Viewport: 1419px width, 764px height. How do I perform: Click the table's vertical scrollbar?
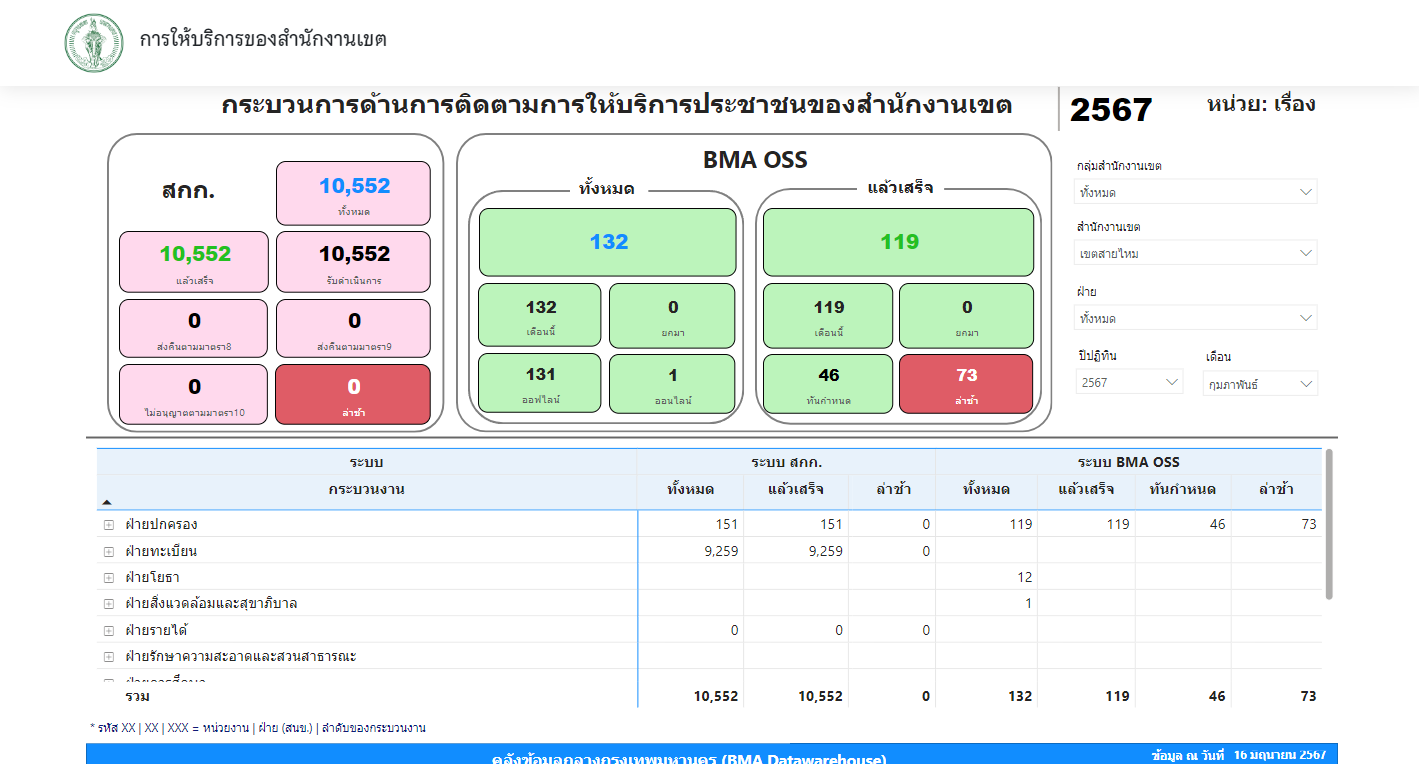pos(1328,525)
